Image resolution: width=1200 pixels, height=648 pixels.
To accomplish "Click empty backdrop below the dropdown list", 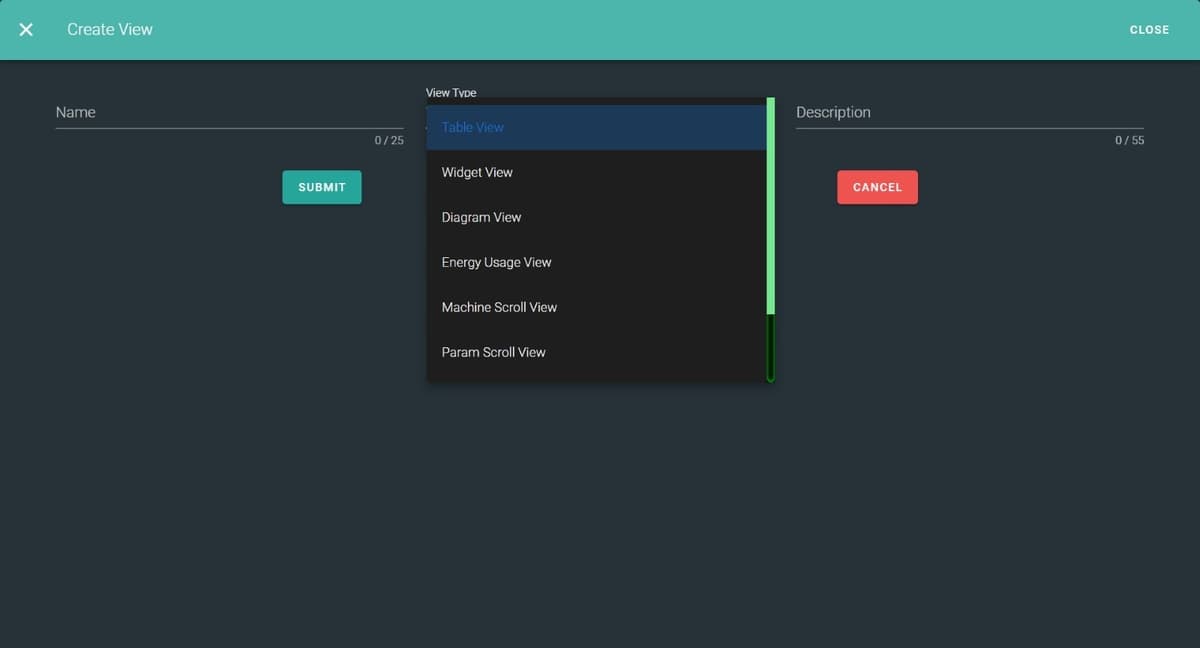I will (x=600, y=500).
